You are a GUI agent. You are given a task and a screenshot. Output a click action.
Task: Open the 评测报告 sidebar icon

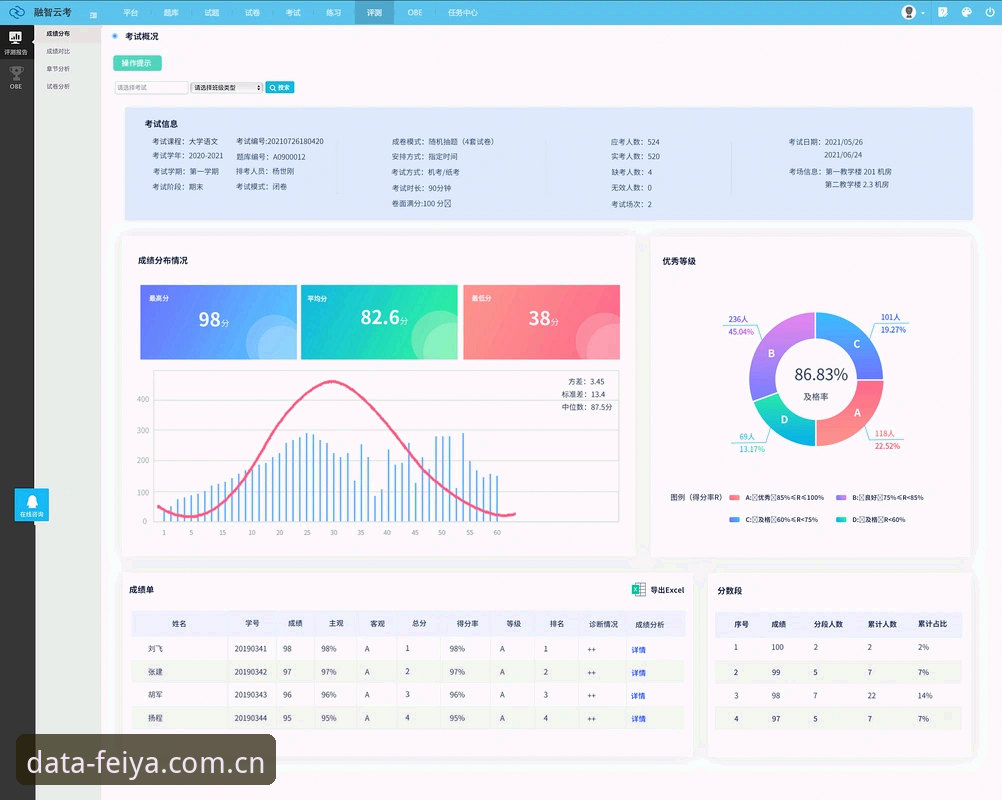click(x=15, y=42)
